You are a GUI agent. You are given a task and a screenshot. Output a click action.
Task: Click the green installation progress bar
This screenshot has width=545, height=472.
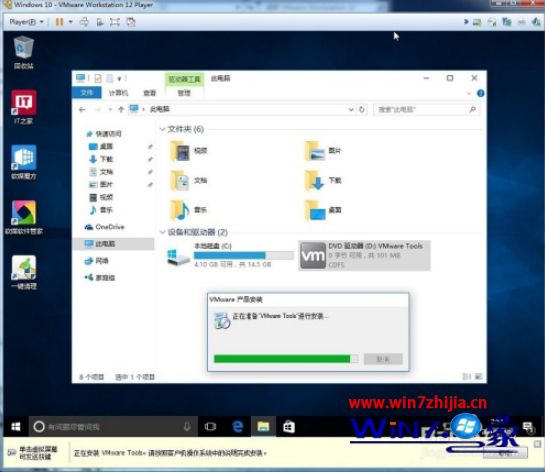[286, 359]
